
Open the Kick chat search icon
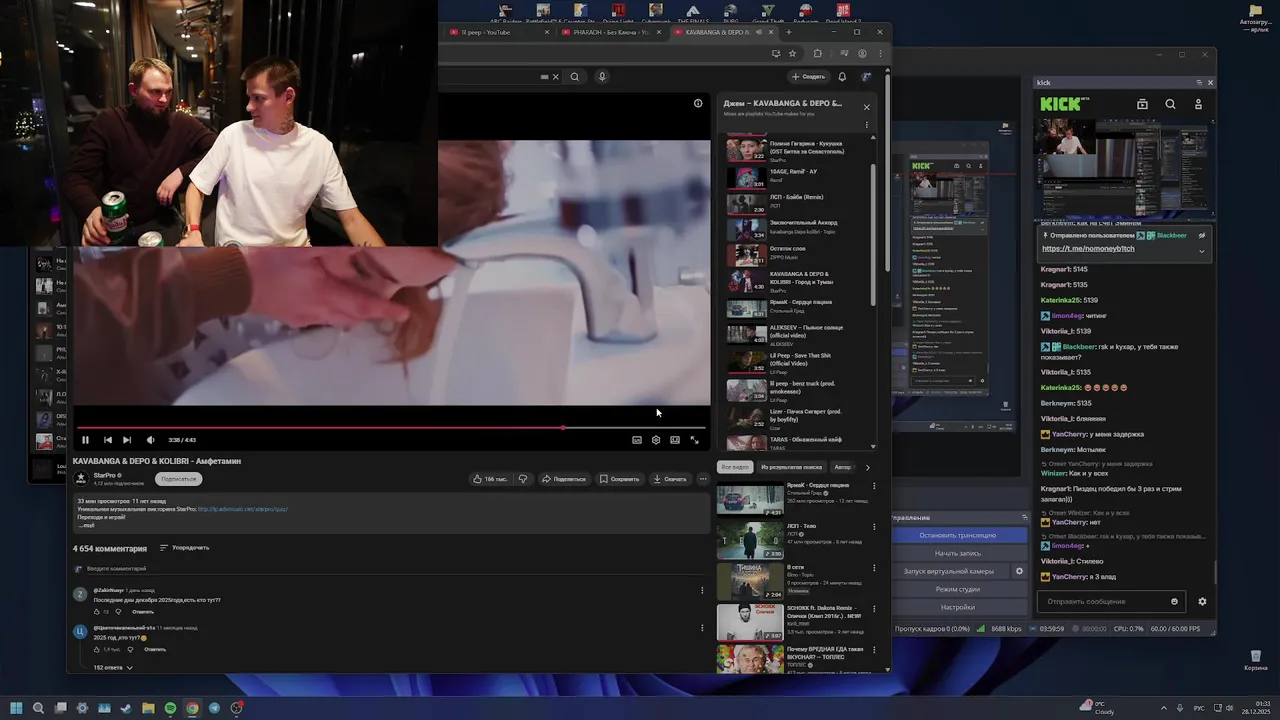tap(1170, 104)
